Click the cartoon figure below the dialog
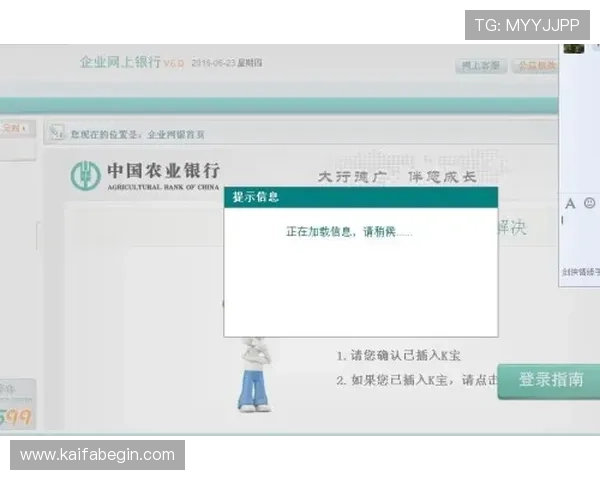The height and width of the screenshot is (480, 600). [254, 374]
